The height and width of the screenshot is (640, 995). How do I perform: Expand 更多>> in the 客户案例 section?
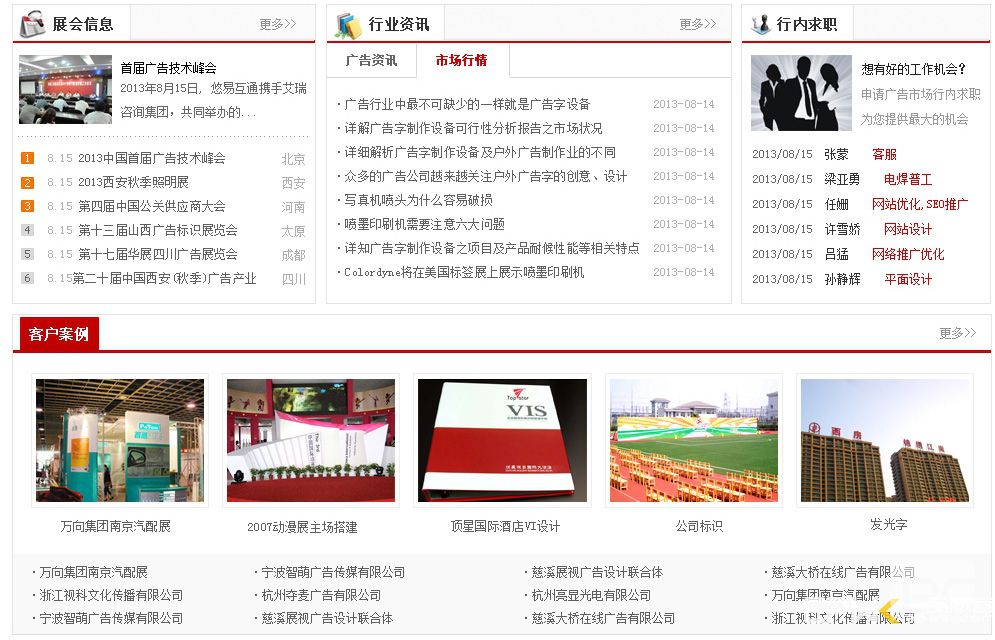pyautogui.click(x=957, y=333)
